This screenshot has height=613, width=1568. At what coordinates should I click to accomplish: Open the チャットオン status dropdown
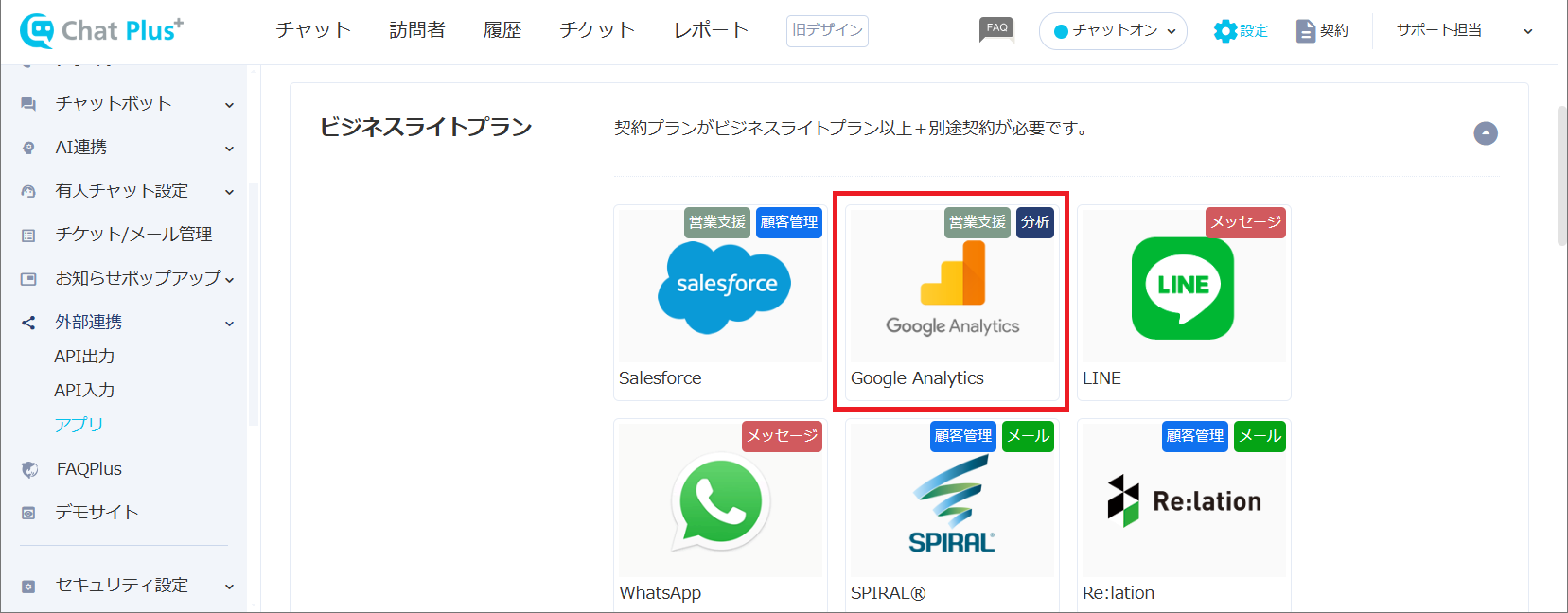click(x=1113, y=31)
